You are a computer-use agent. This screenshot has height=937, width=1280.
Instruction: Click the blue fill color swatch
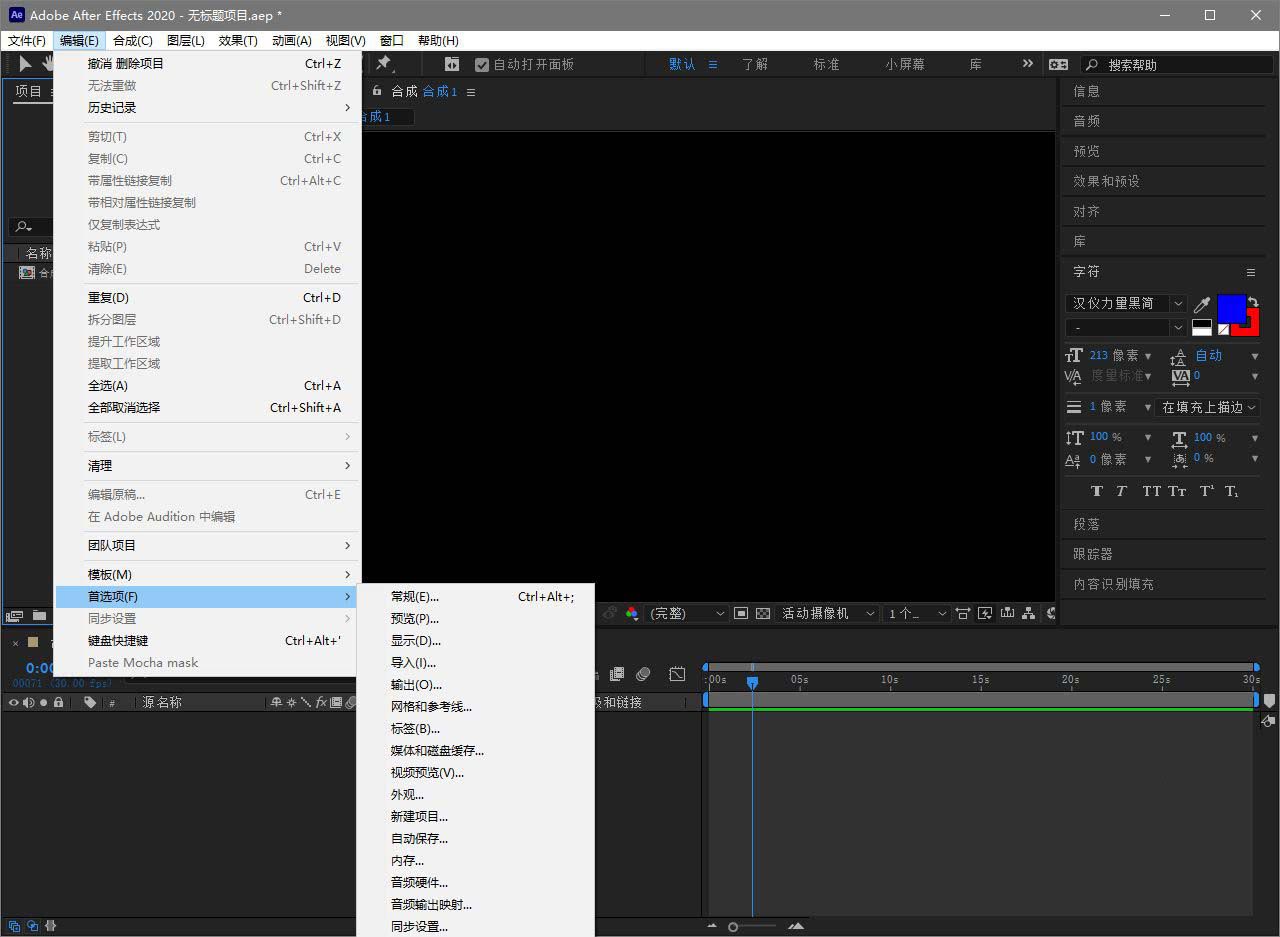[1230, 309]
